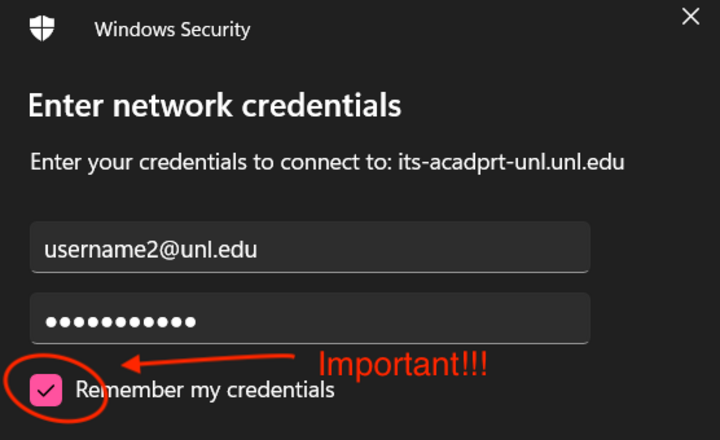The height and width of the screenshot is (440, 720).
Task: Close the Windows Security dialog
Action: pos(690,17)
